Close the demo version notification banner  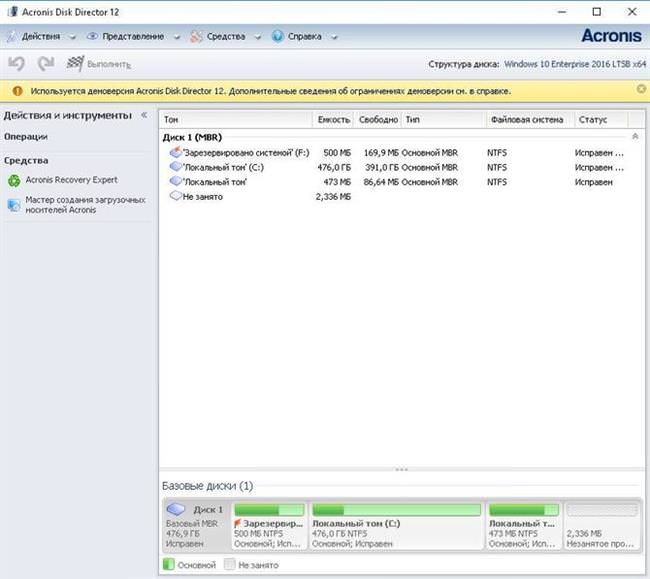click(641, 89)
